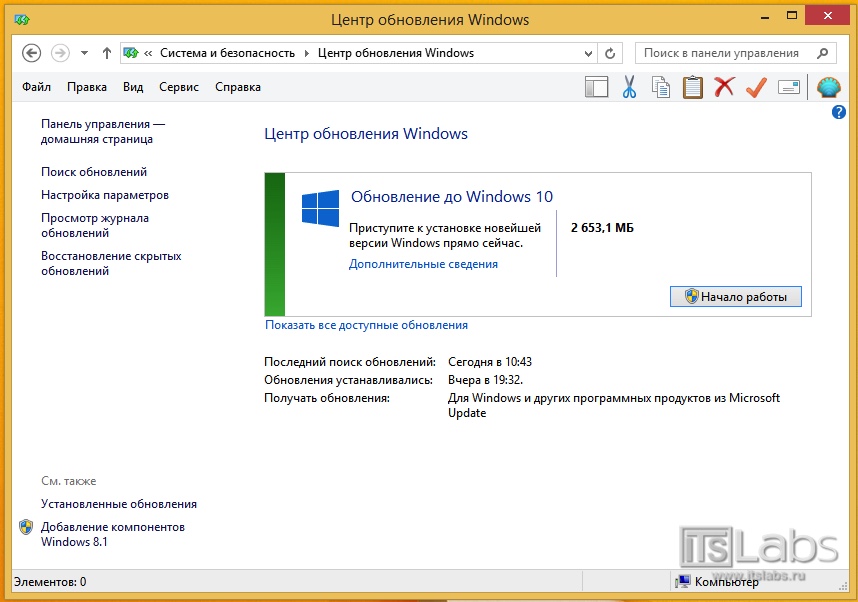
Task: Click the magnifier search icon
Action: click(822, 53)
